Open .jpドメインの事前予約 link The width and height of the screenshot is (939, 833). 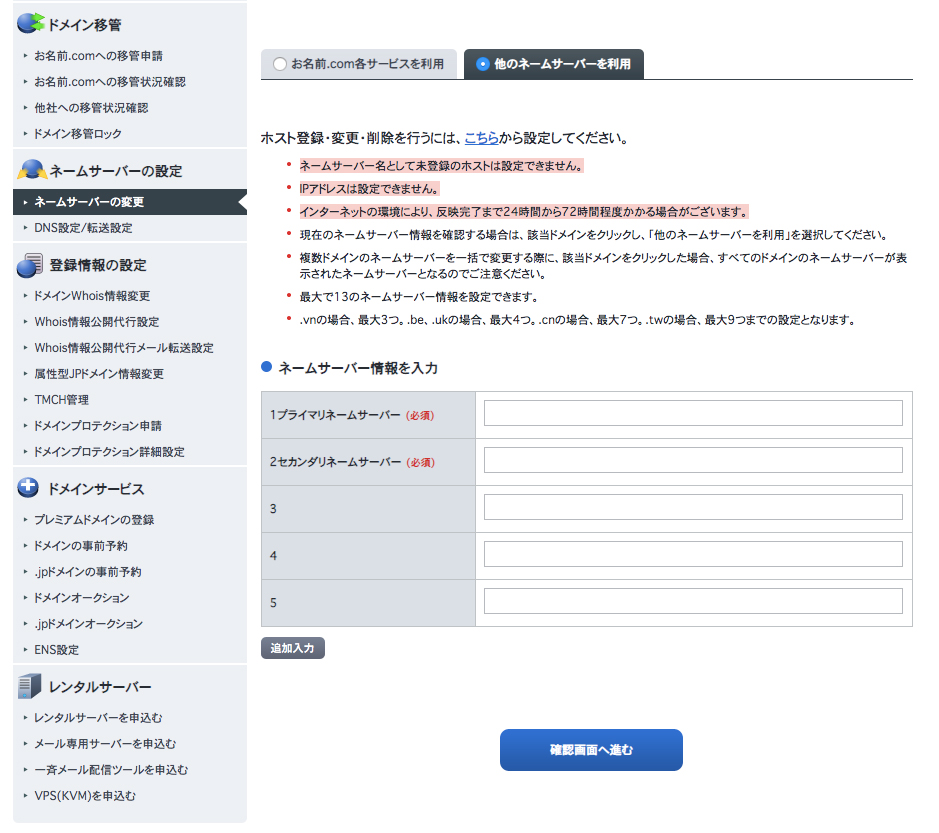pyautogui.click(x=88, y=571)
